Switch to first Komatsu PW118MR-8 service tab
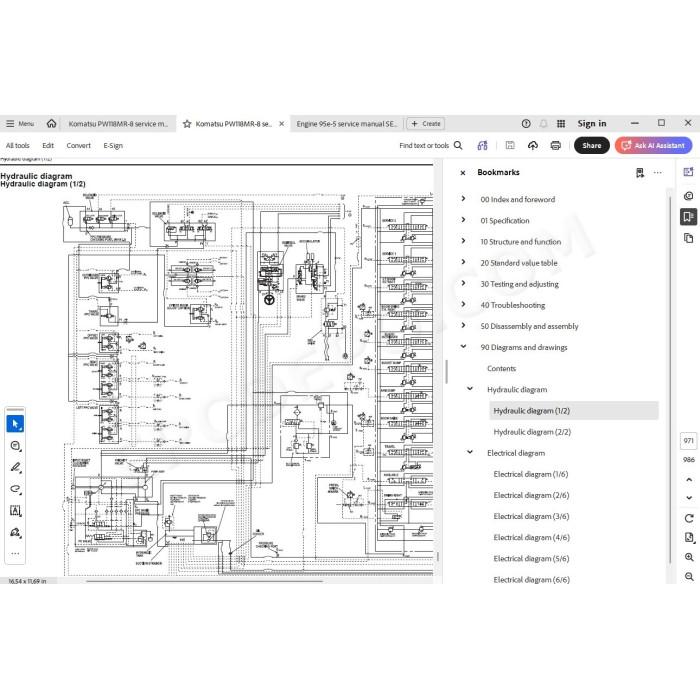 pyautogui.click(x=118, y=124)
